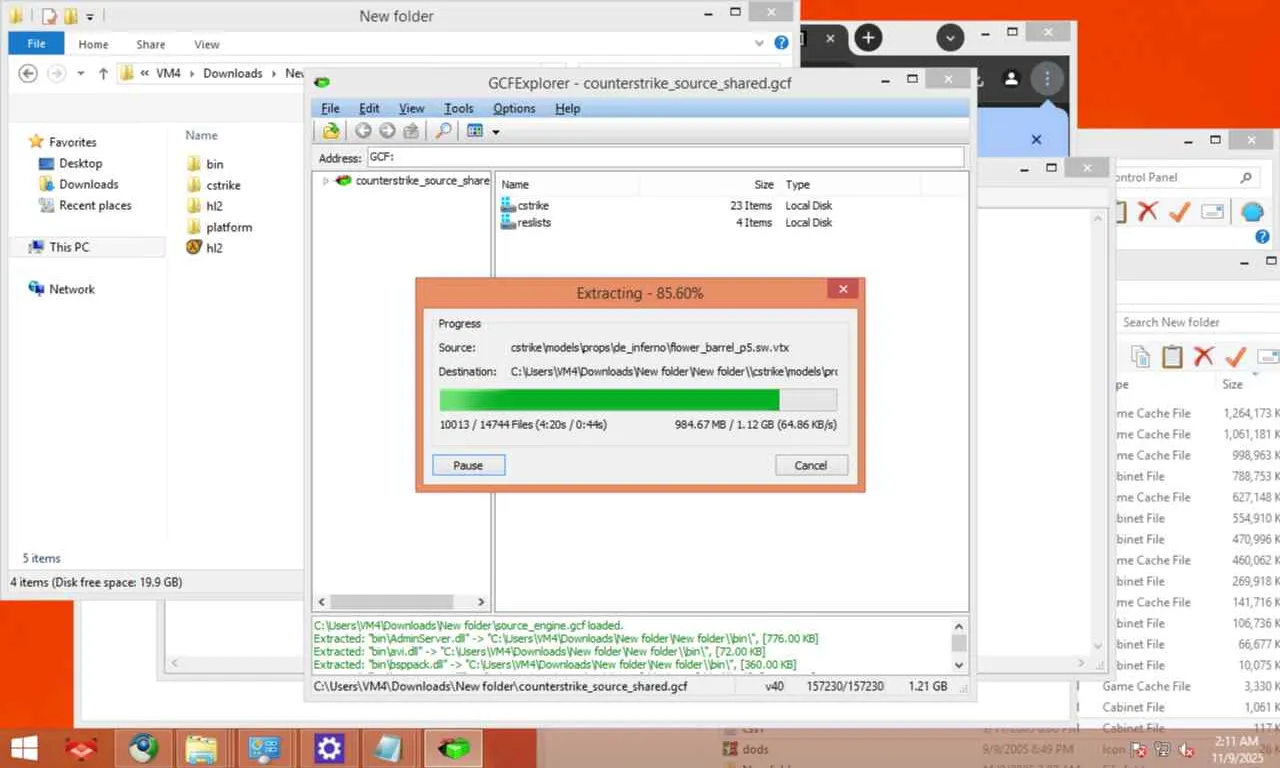The image size is (1280, 768).
Task: Click the Back arrow in GCFExplorer toolbar
Action: click(363, 131)
